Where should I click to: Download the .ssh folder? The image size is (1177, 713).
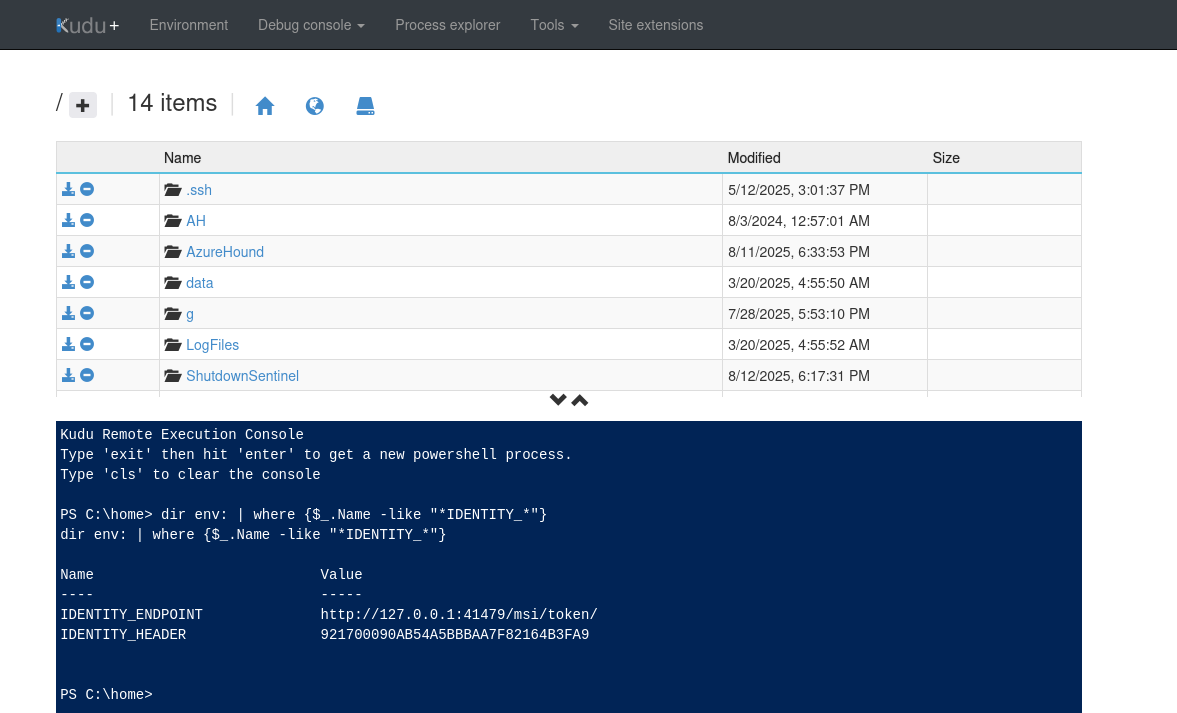(x=68, y=189)
